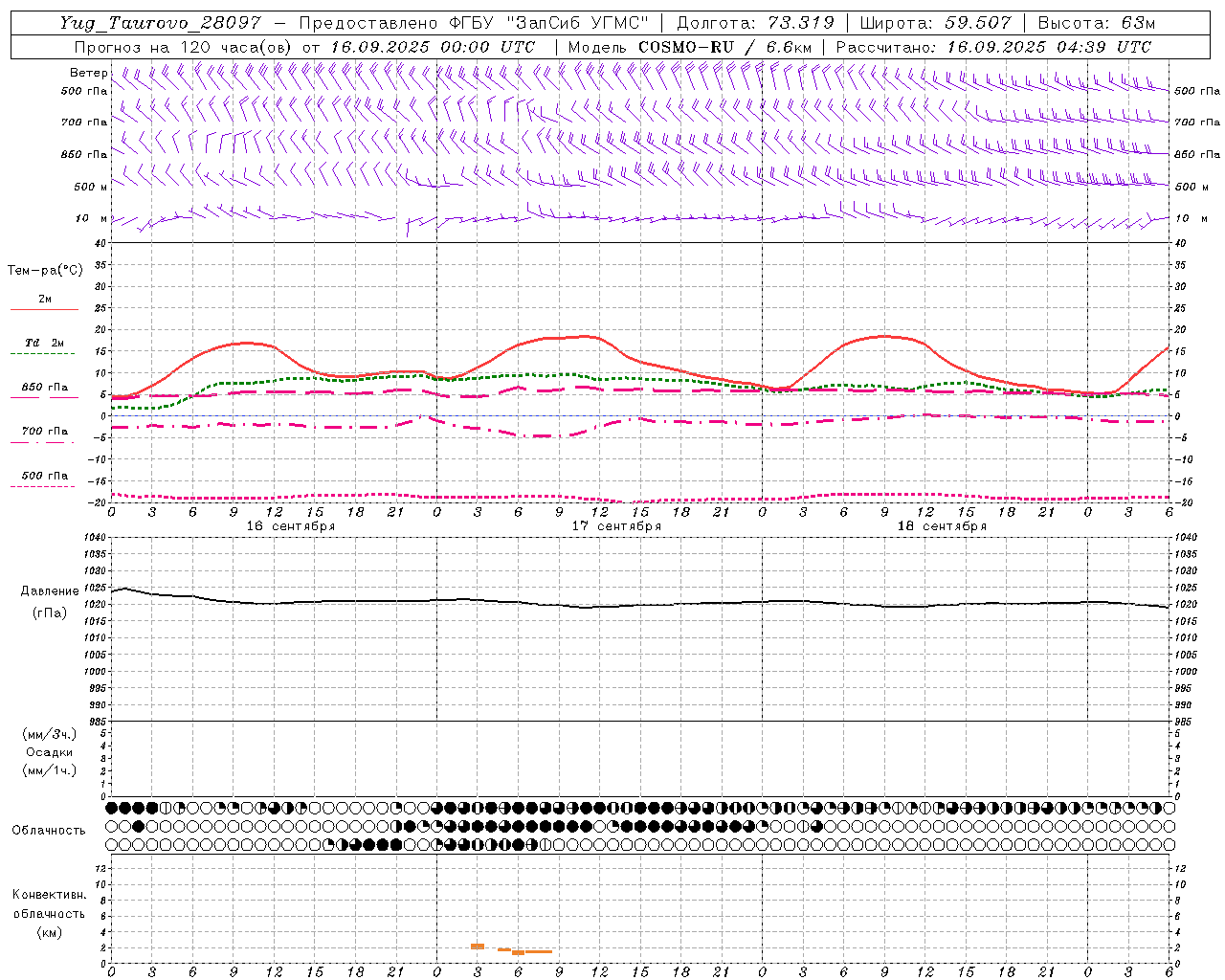Image resolution: width=1225 pixels, height=980 pixels.
Task: Click the '(мм/1ч.)' precipitation unit label
Action: pyautogui.click(x=50, y=770)
